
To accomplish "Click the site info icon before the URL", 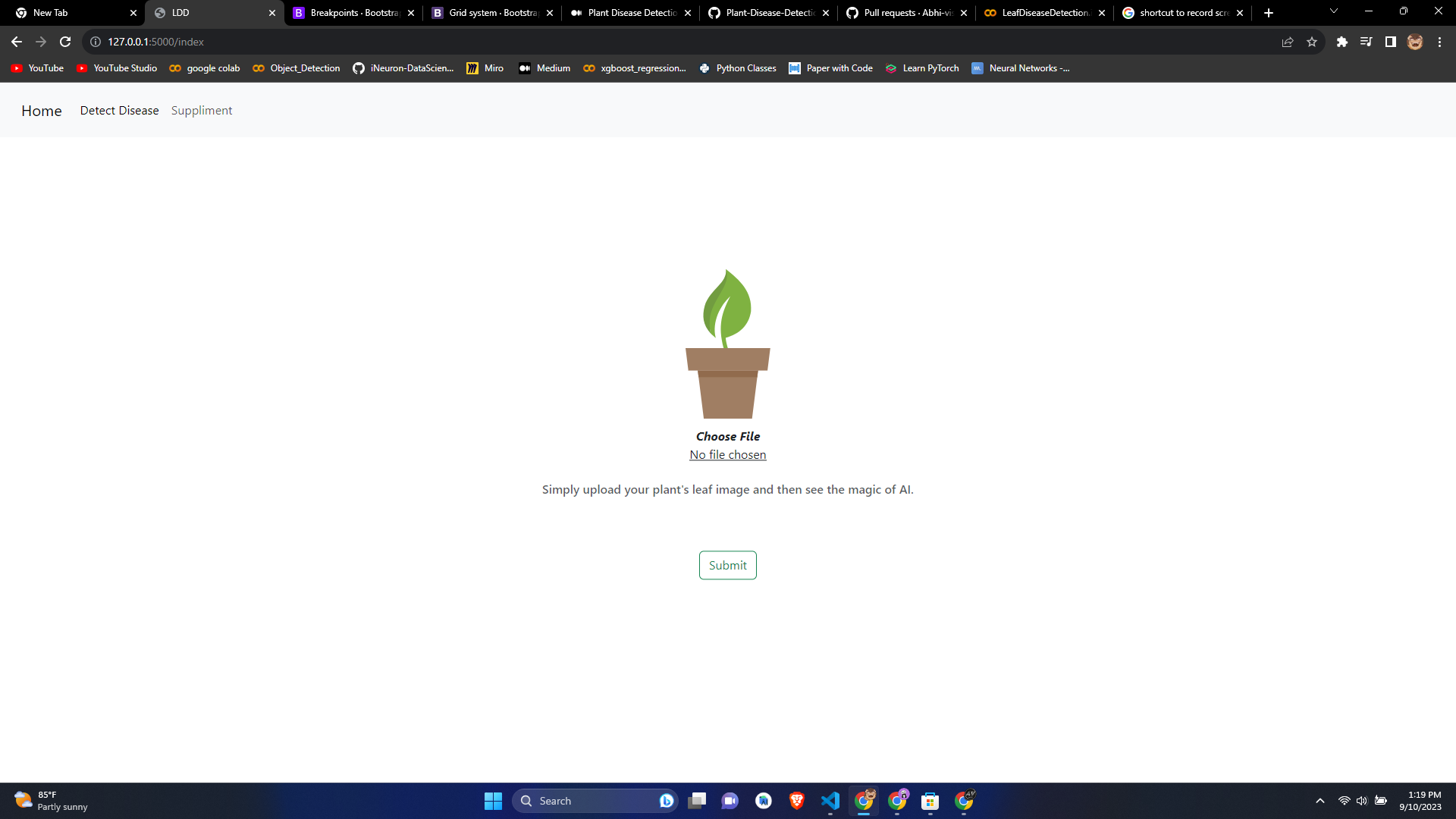I will [x=94, y=42].
